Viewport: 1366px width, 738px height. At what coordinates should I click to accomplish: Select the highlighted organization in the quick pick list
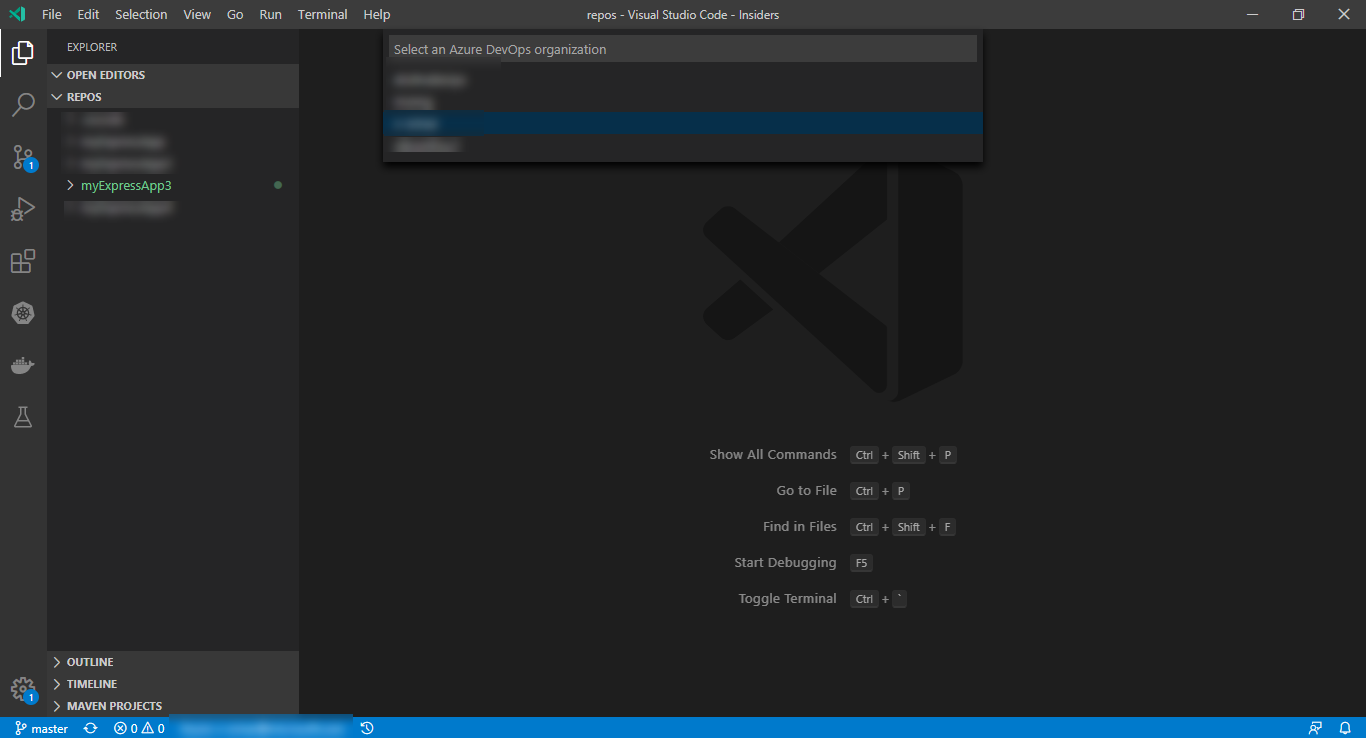(x=683, y=123)
